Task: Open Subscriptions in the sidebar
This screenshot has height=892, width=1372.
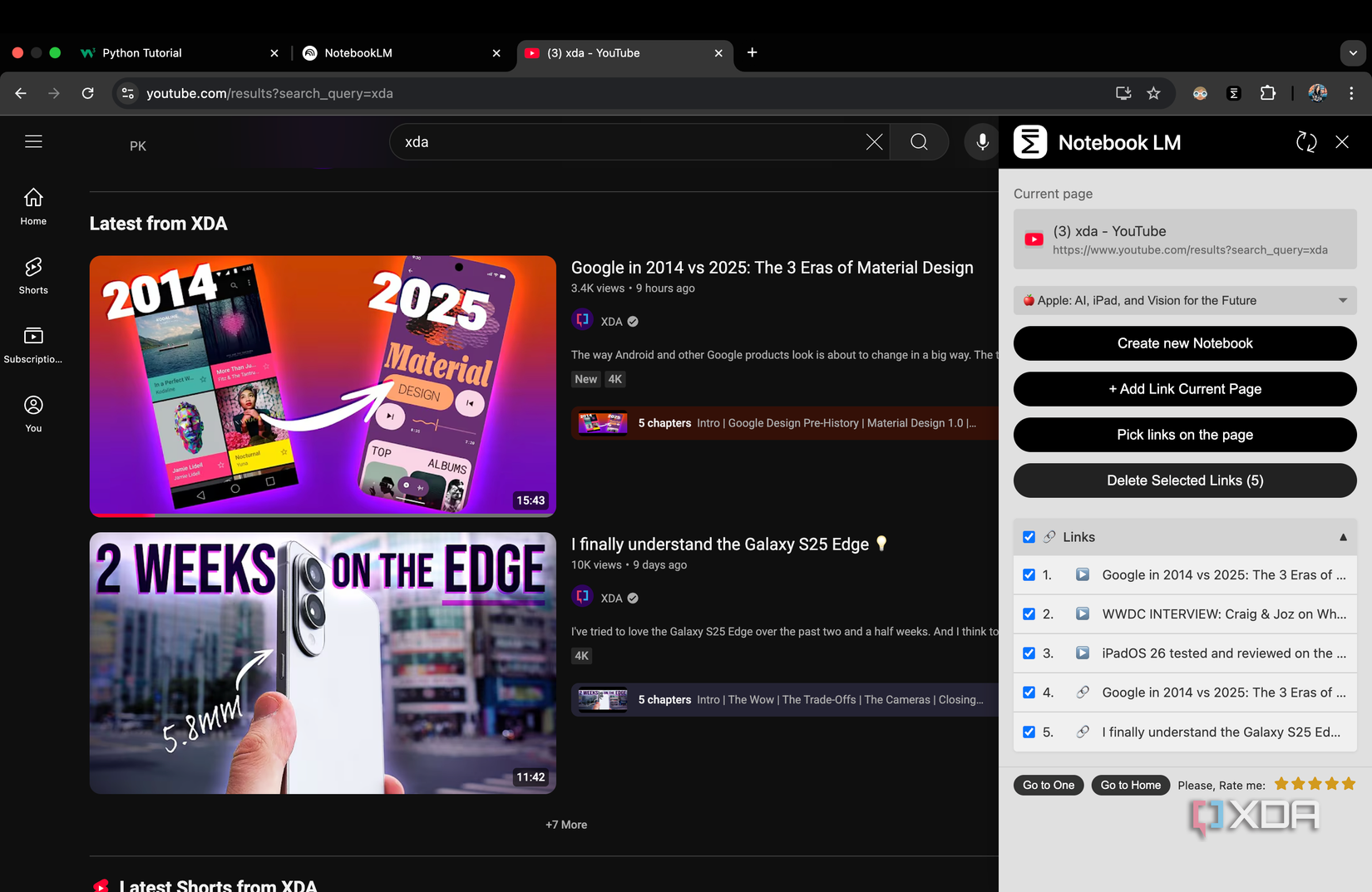Action: click(33, 344)
